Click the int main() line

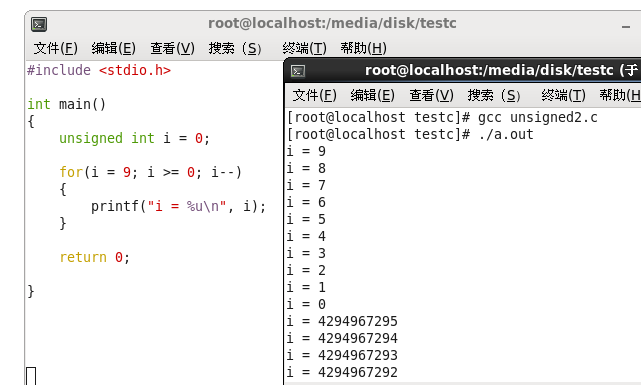coord(67,104)
